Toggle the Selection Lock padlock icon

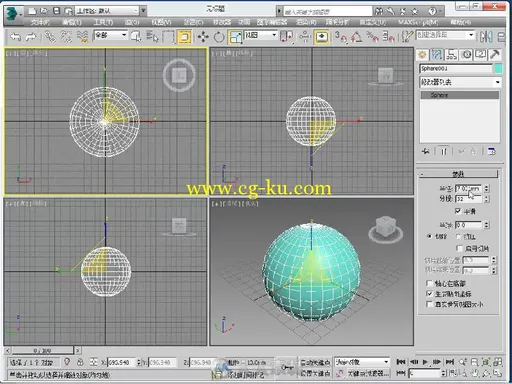point(80,362)
